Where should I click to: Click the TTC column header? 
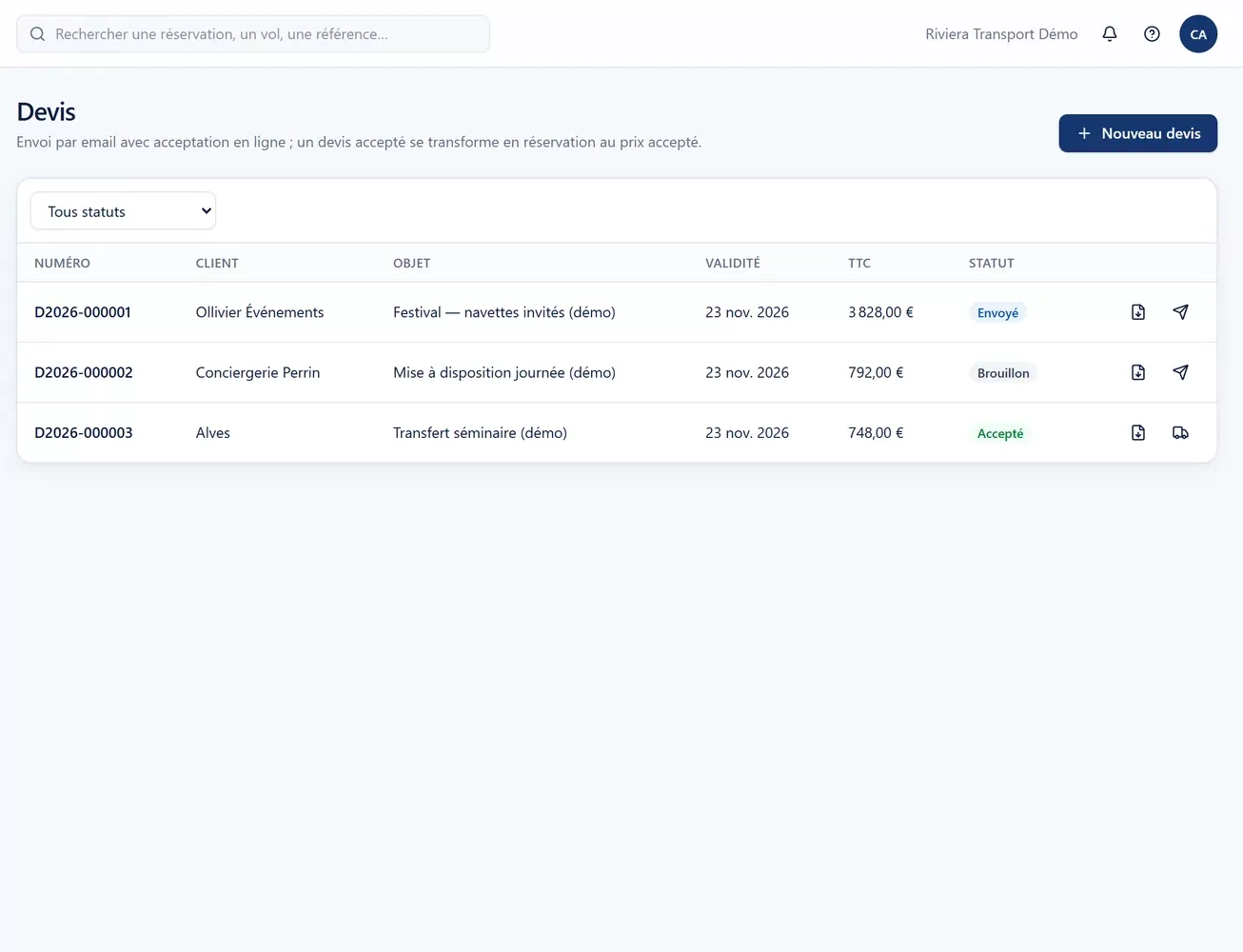[x=859, y=263]
